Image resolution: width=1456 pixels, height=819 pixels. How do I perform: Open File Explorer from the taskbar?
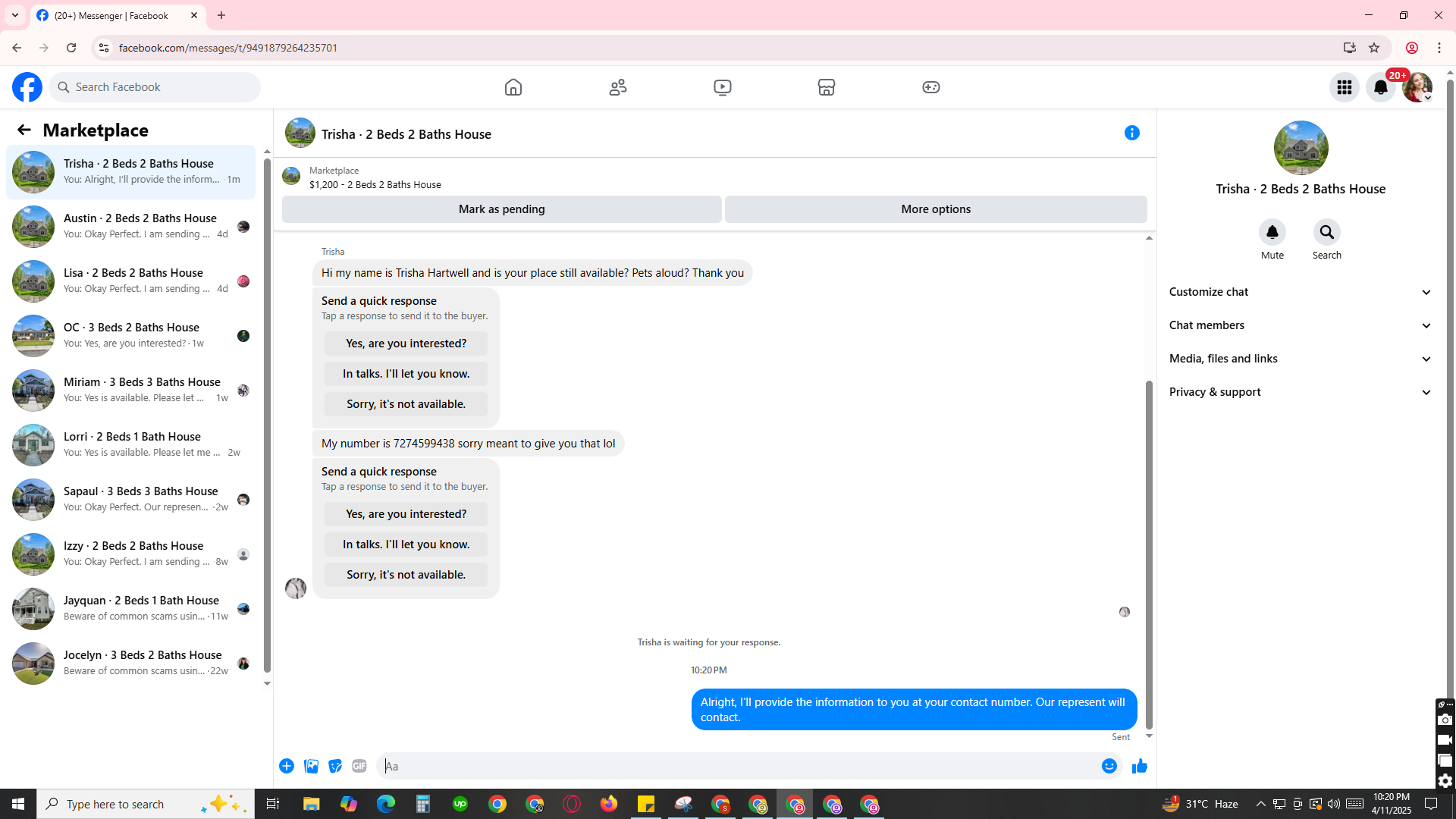(312, 804)
